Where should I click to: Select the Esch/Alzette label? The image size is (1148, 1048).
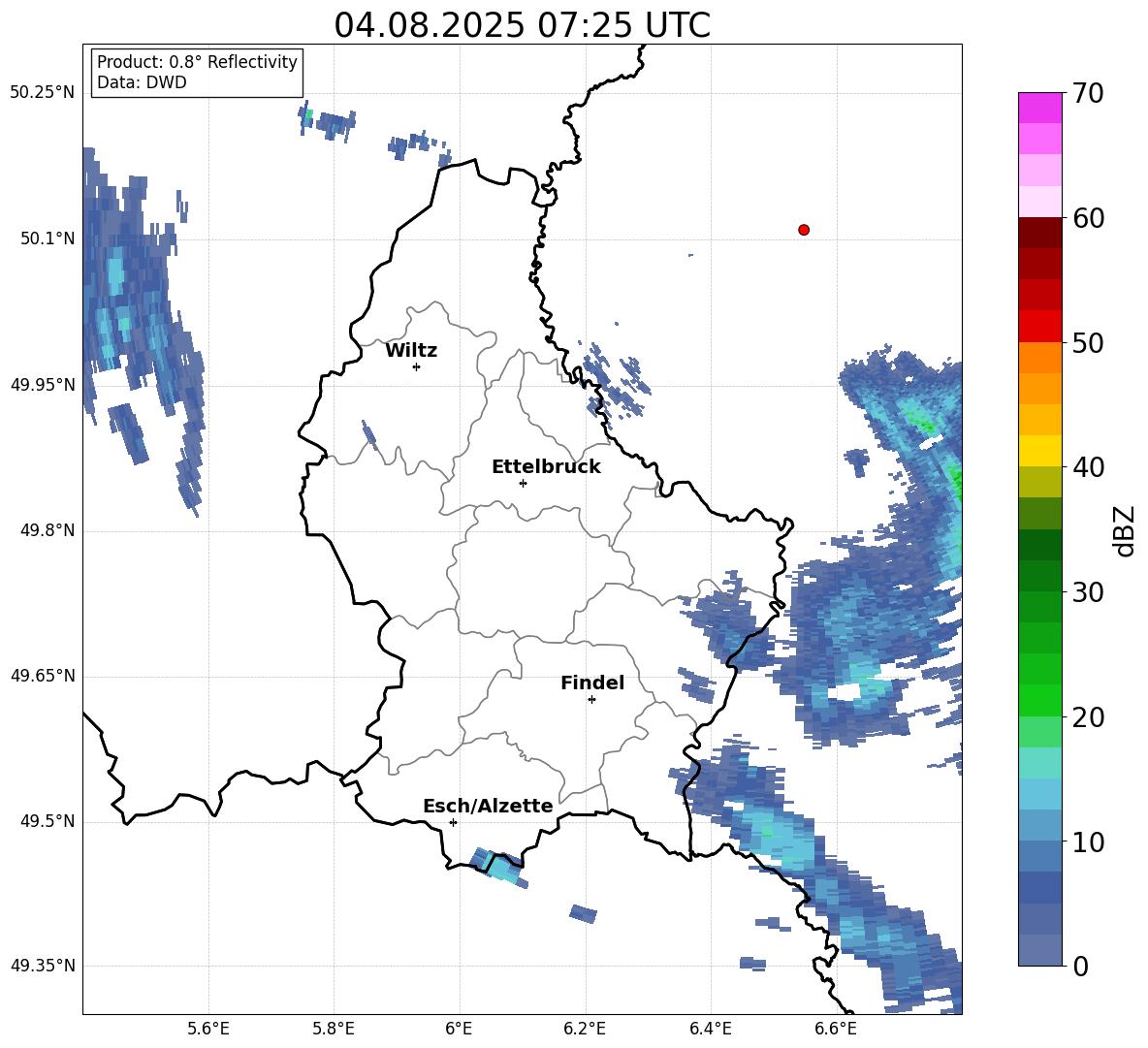488,806
